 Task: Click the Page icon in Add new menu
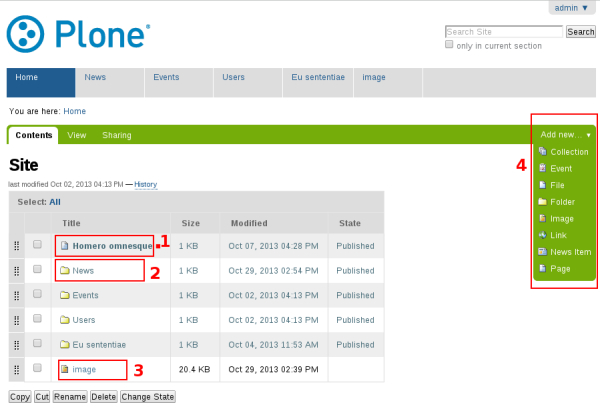tap(543, 268)
